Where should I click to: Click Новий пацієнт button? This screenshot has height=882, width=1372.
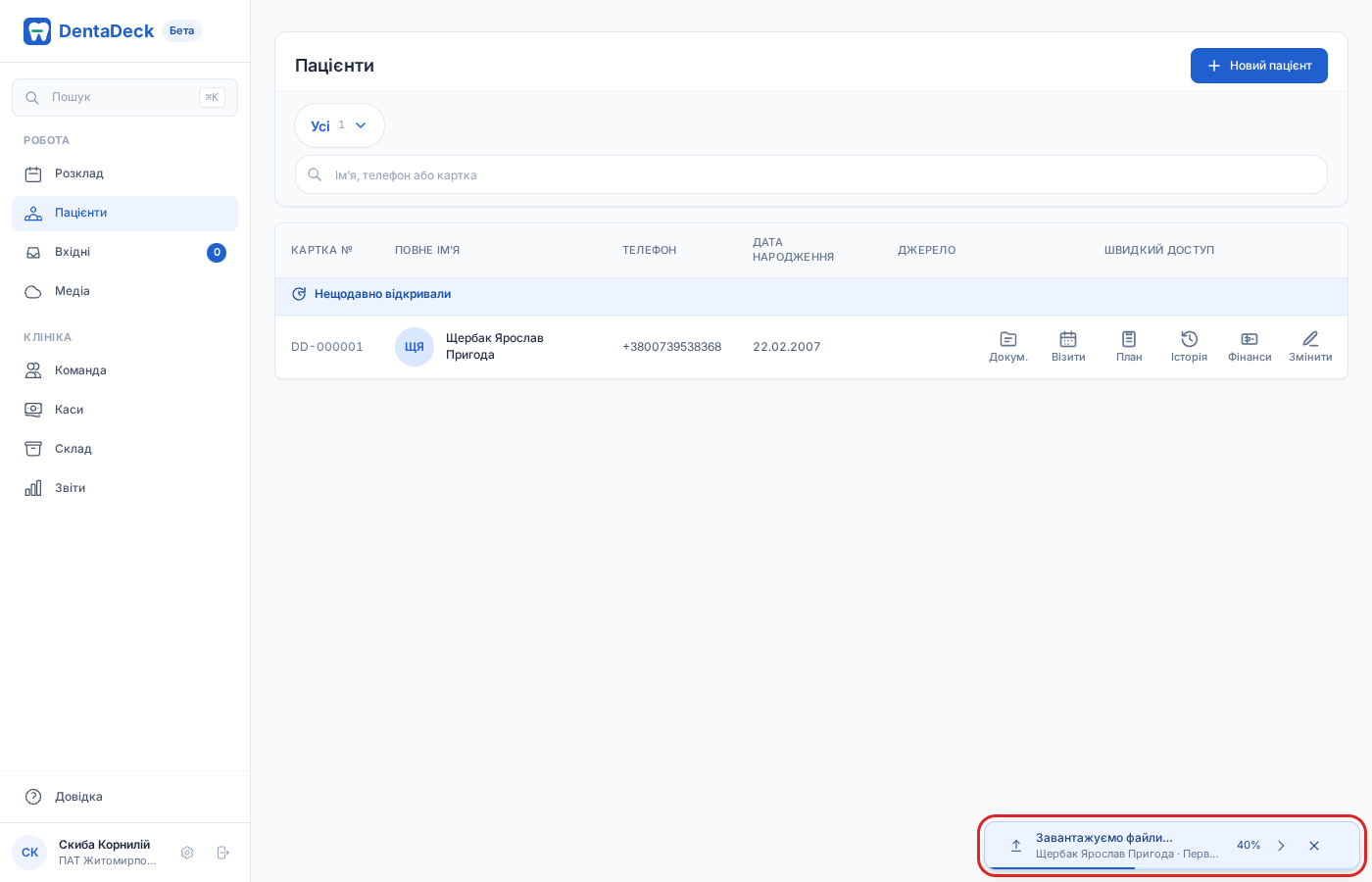click(x=1258, y=66)
